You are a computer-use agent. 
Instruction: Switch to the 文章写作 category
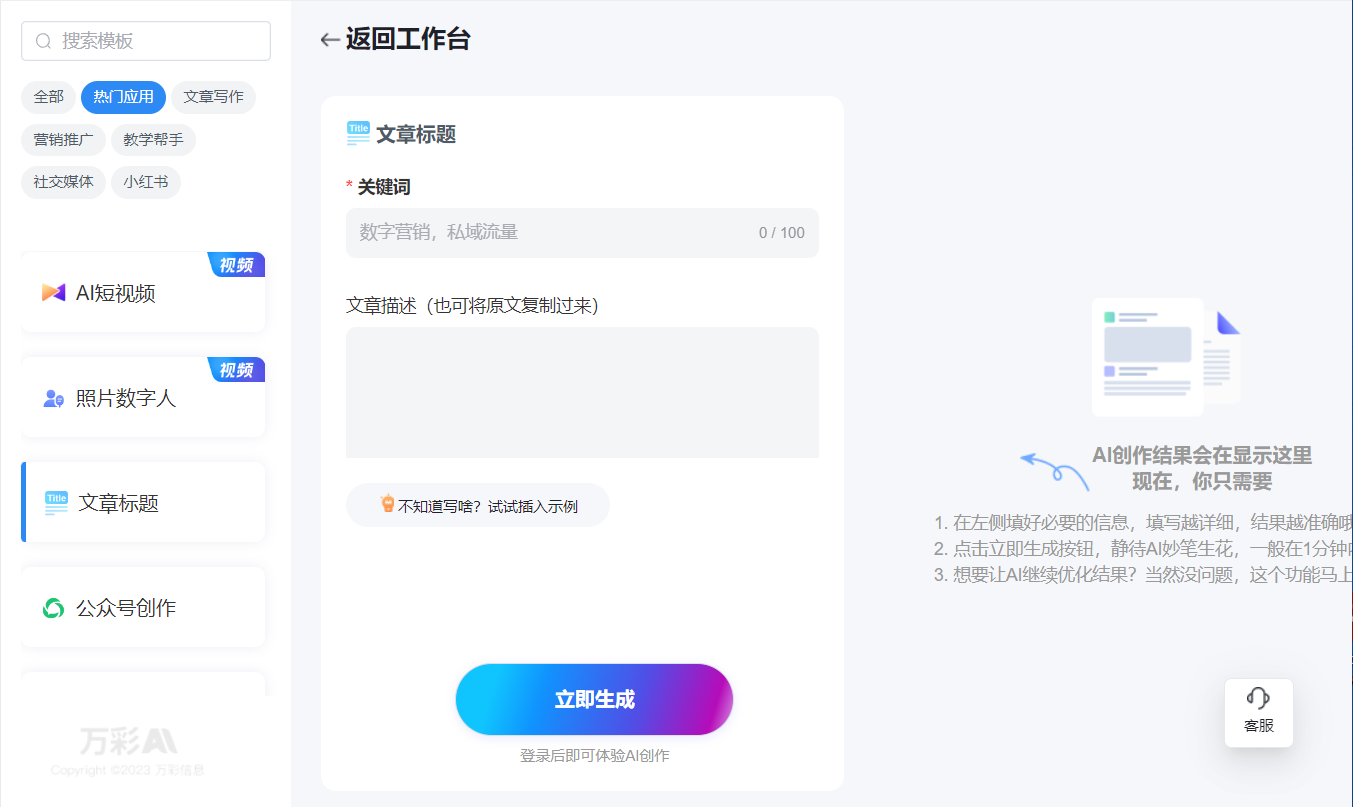pos(213,97)
